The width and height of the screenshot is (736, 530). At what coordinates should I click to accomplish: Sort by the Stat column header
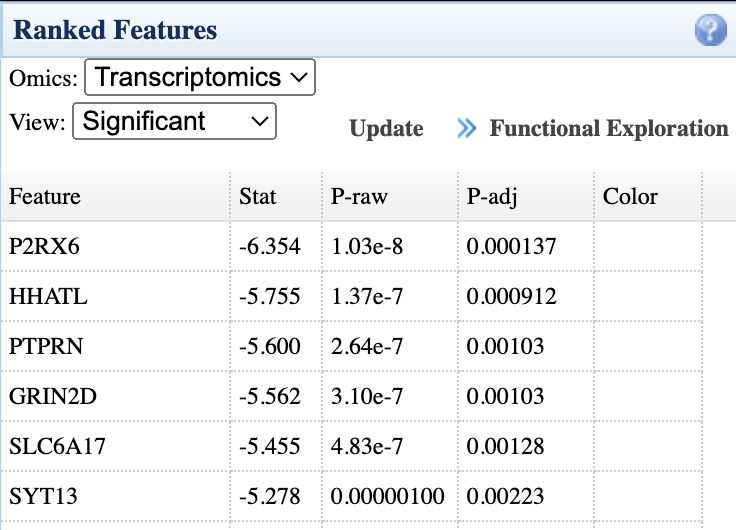tap(258, 197)
